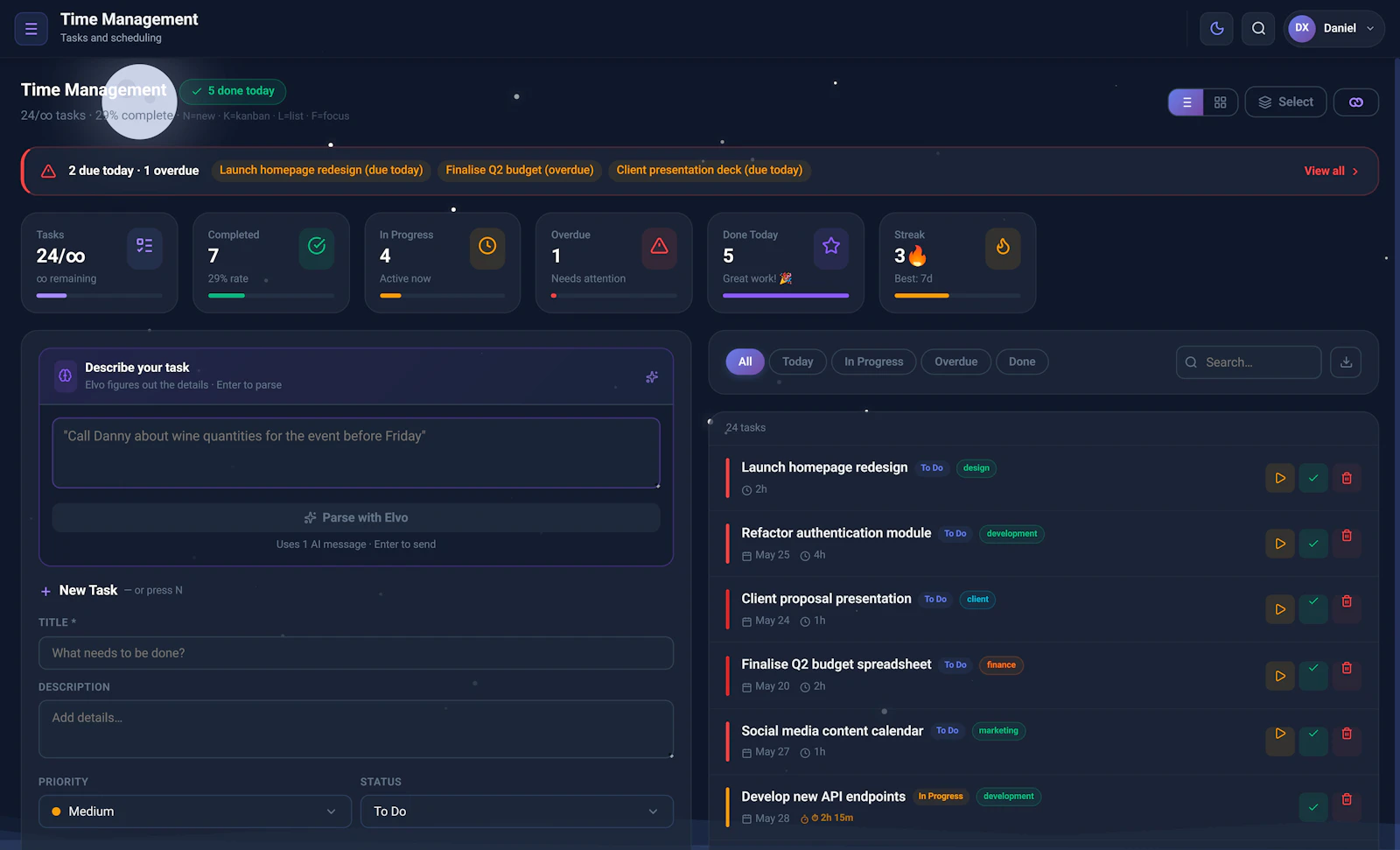Open the hamburger sidebar menu

[x=31, y=28]
